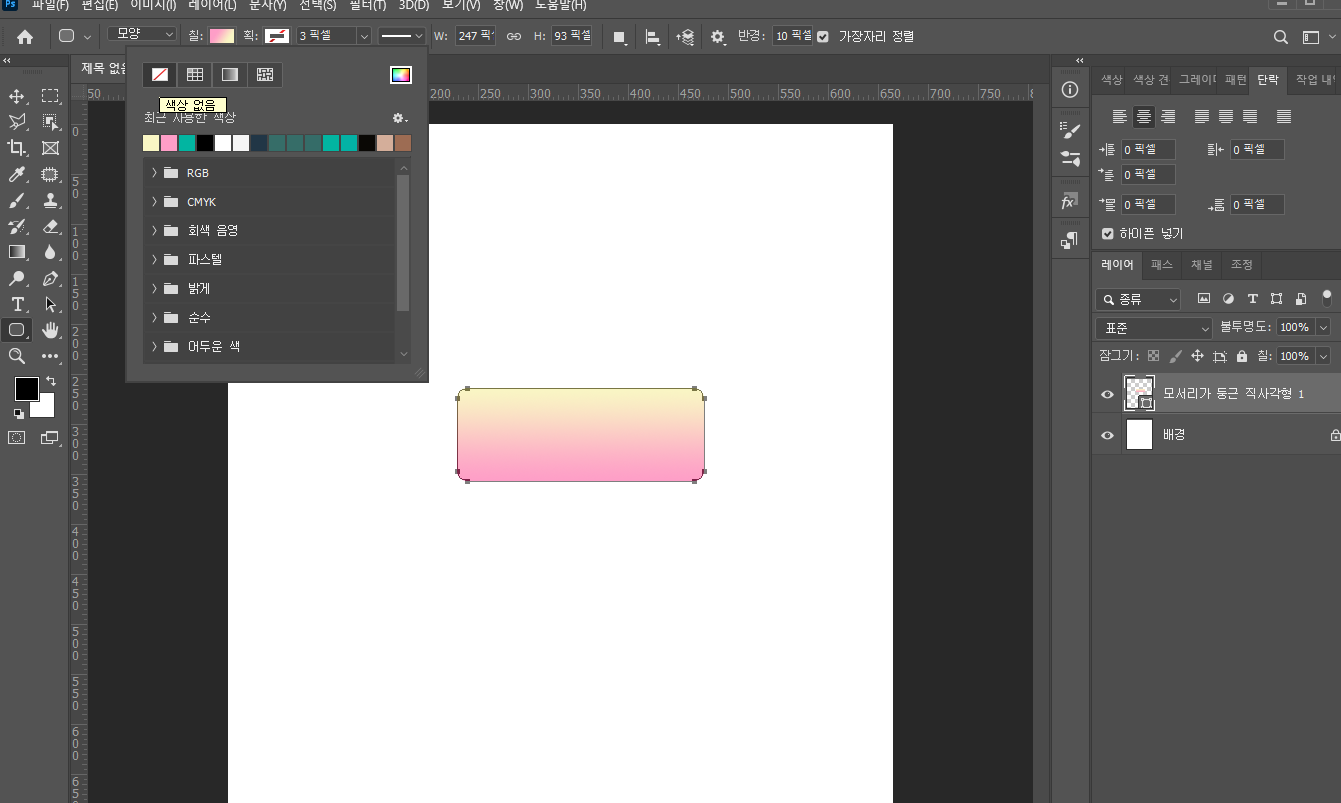Select the Frame tool
The height and width of the screenshot is (803, 1341).
50,148
